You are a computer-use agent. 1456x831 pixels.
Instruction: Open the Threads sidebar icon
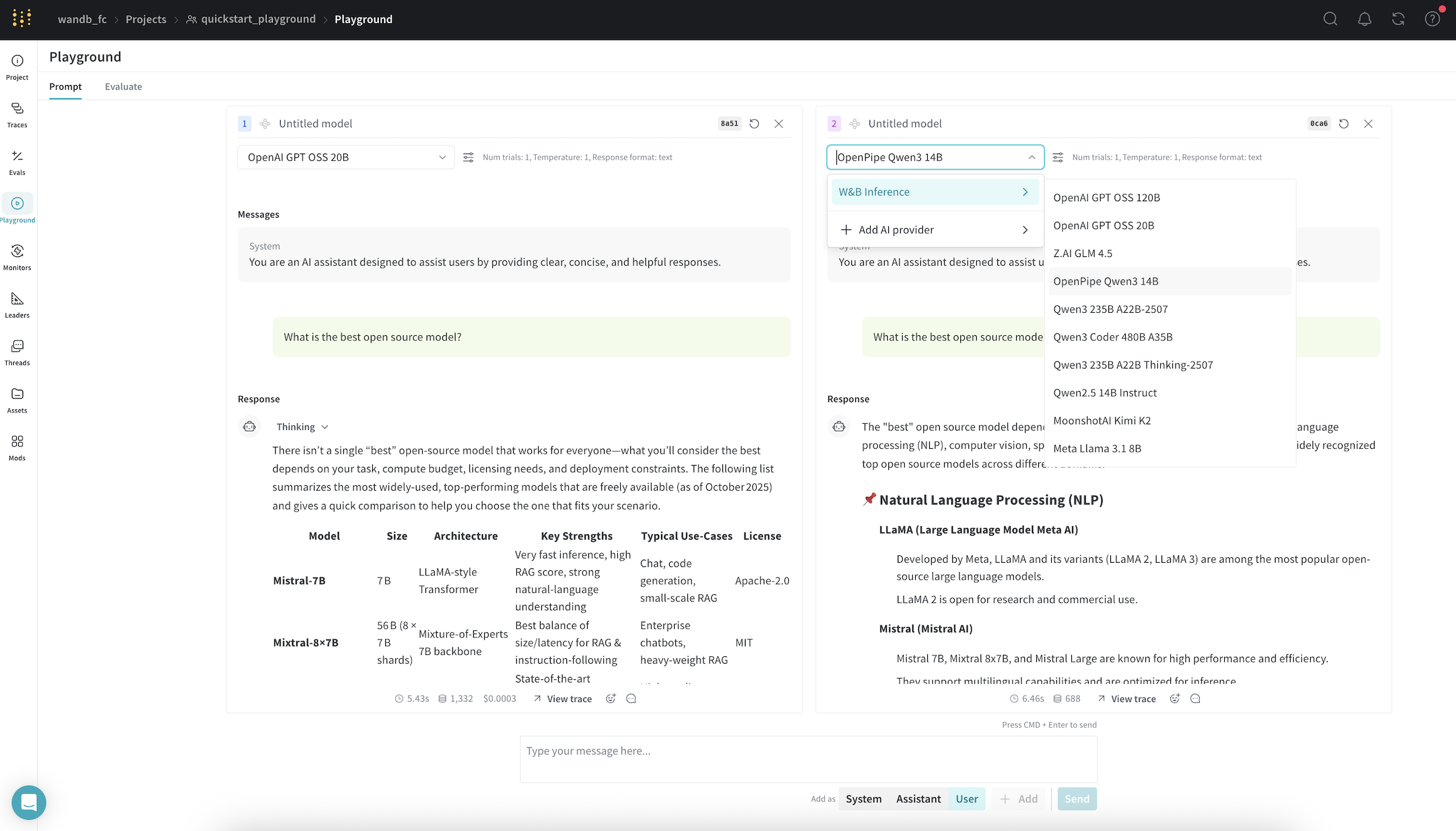coord(17,353)
